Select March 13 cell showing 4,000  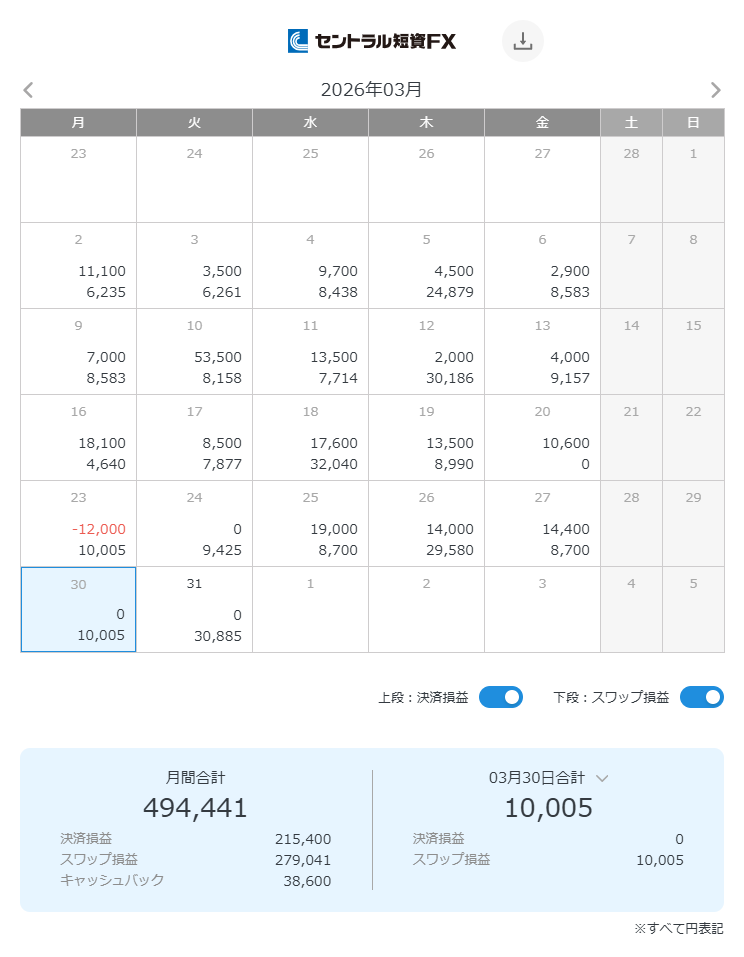tap(542, 352)
